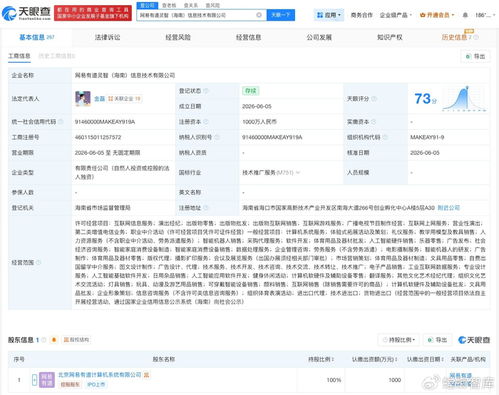The image size is (499, 395).
Task: Click the orange icon after shareholder name
Action: 147,375
